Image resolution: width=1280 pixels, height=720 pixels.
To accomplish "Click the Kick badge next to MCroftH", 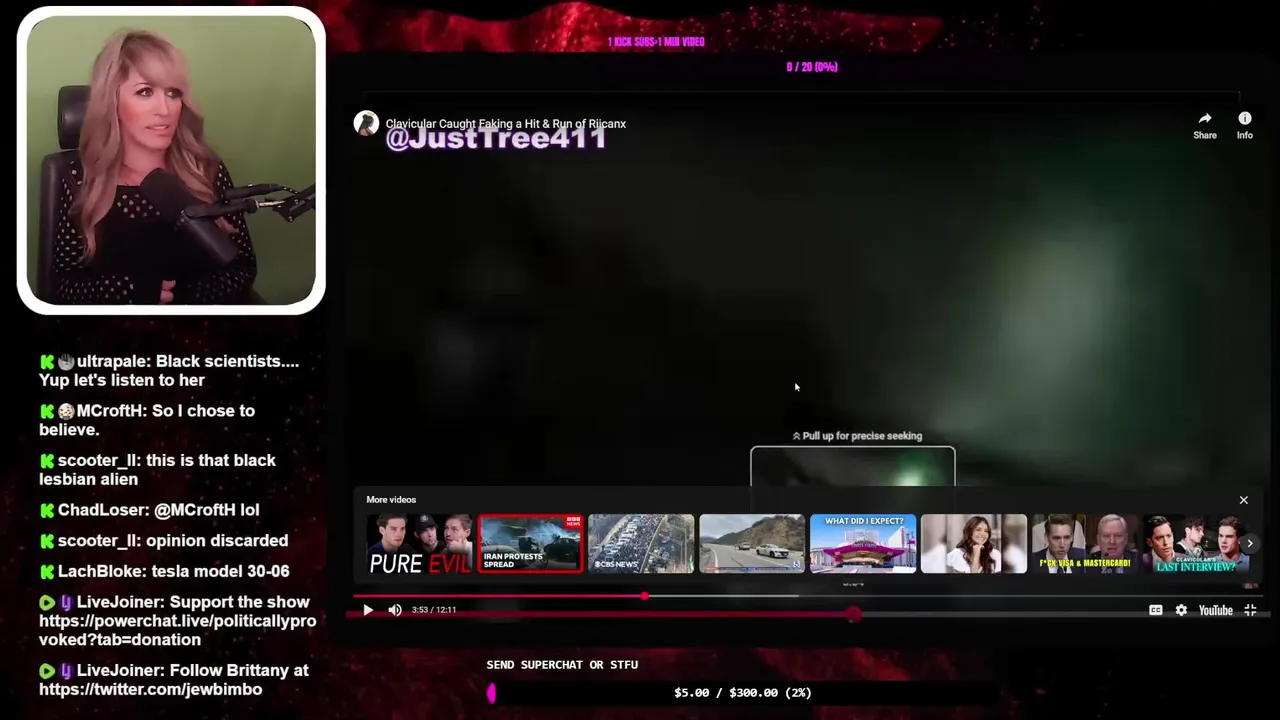I will tap(46, 411).
